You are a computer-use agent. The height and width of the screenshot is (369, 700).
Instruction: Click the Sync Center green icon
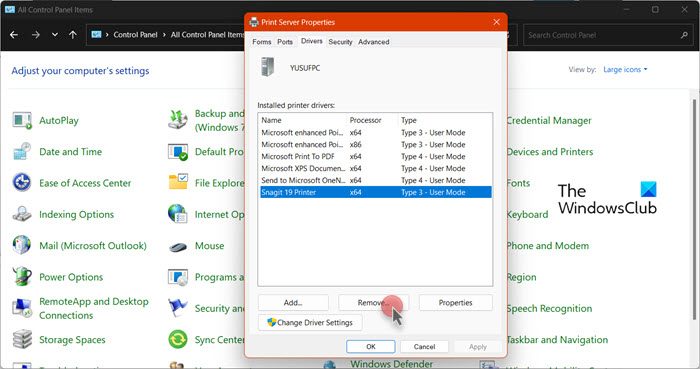(178, 340)
